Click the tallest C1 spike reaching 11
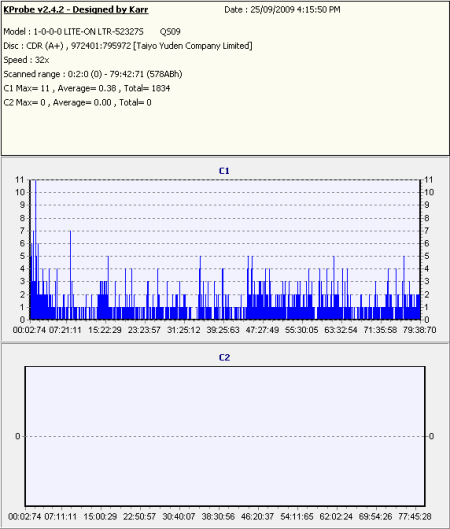The width and height of the screenshot is (450, 529). [x=36, y=250]
